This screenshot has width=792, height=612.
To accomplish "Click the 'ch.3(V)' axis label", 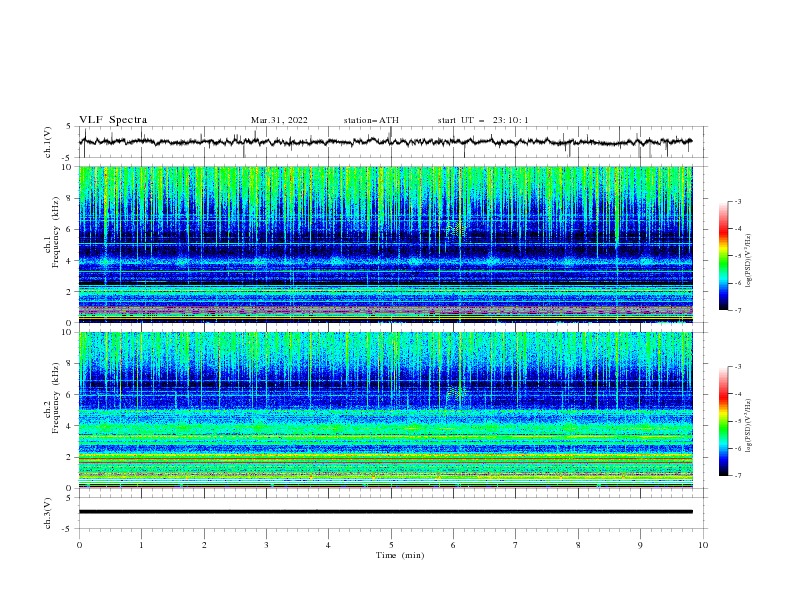I will (x=48, y=513).
